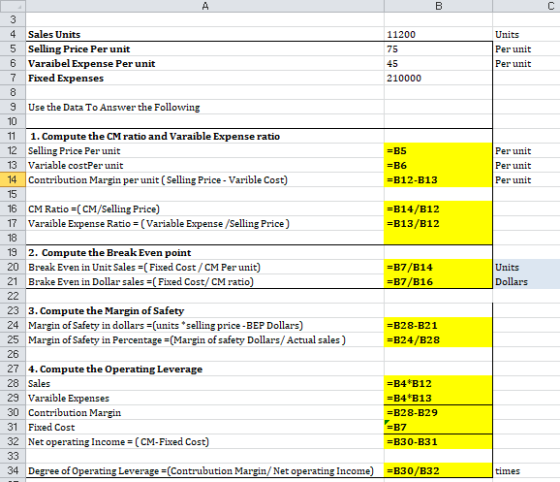560x482 pixels.
Task: Click 'Varaible Expenses' label in row 29
Action: tap(205, 398)
